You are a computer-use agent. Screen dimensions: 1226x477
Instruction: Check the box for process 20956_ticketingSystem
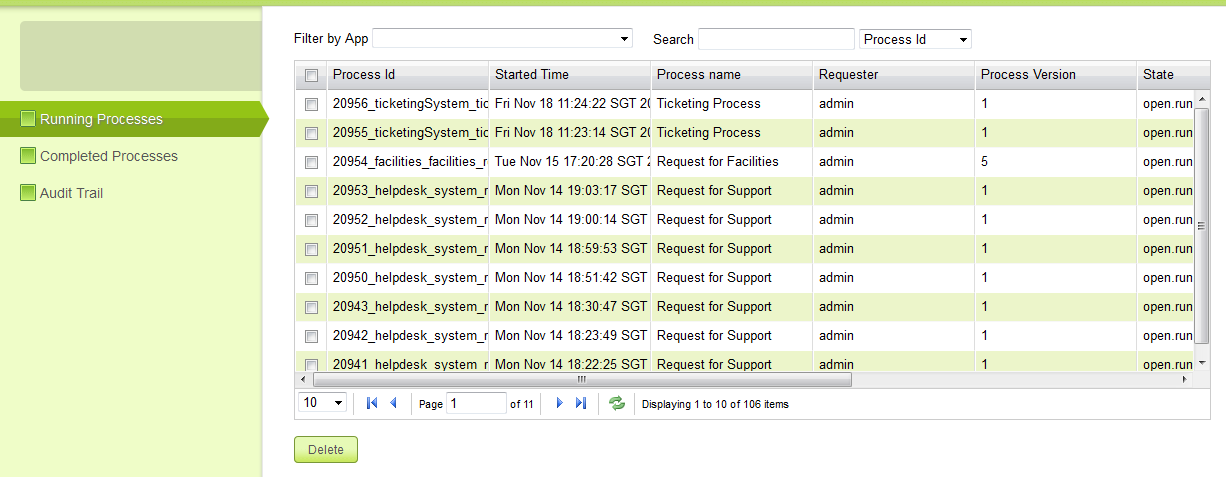click(311, 104)
